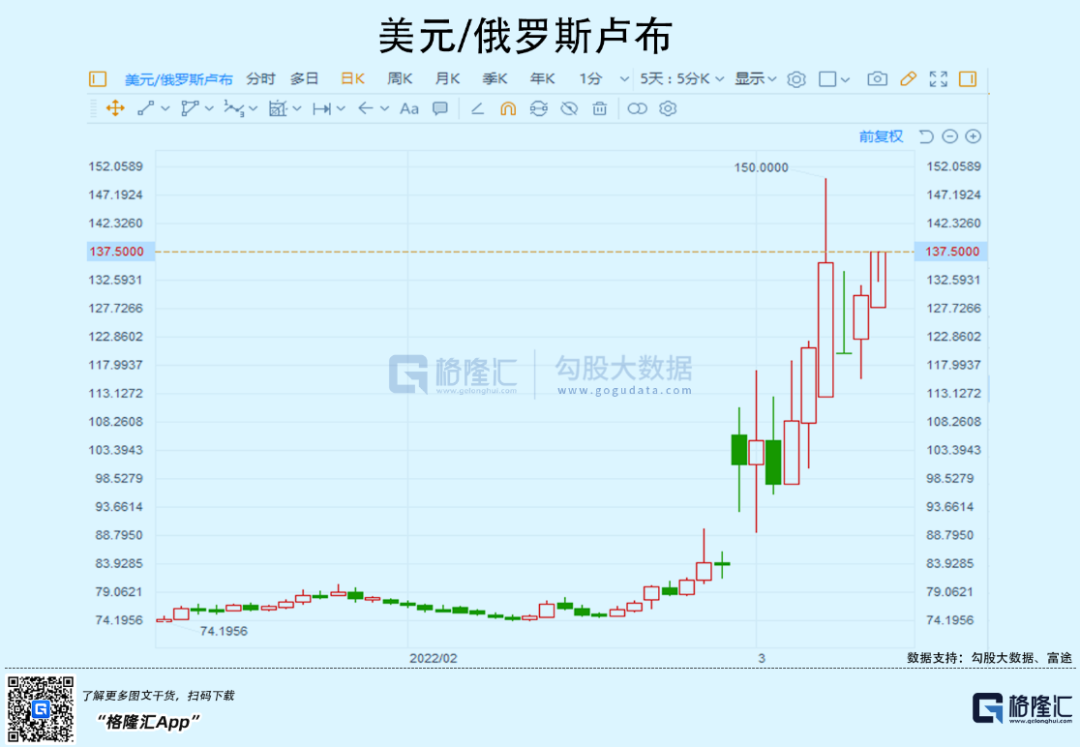Viewport: 1080px width, 747px height.
Task: Select the move crosshair cursor tool
Action: pos(115,108)
